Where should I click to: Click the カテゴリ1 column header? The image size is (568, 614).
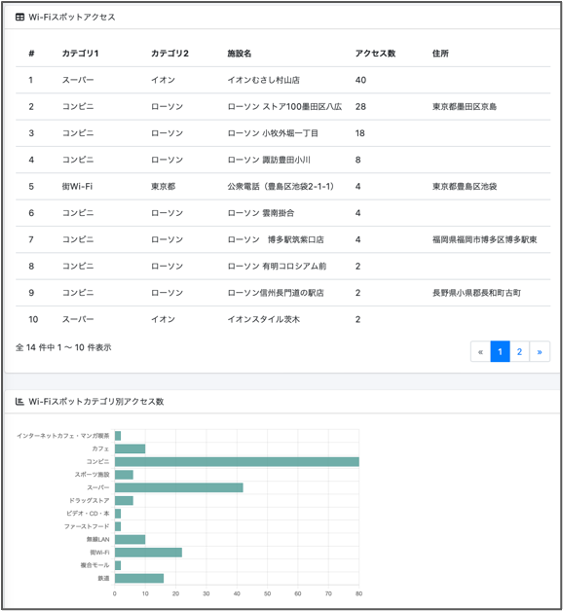pyautogui.click(x=81, y=54)
